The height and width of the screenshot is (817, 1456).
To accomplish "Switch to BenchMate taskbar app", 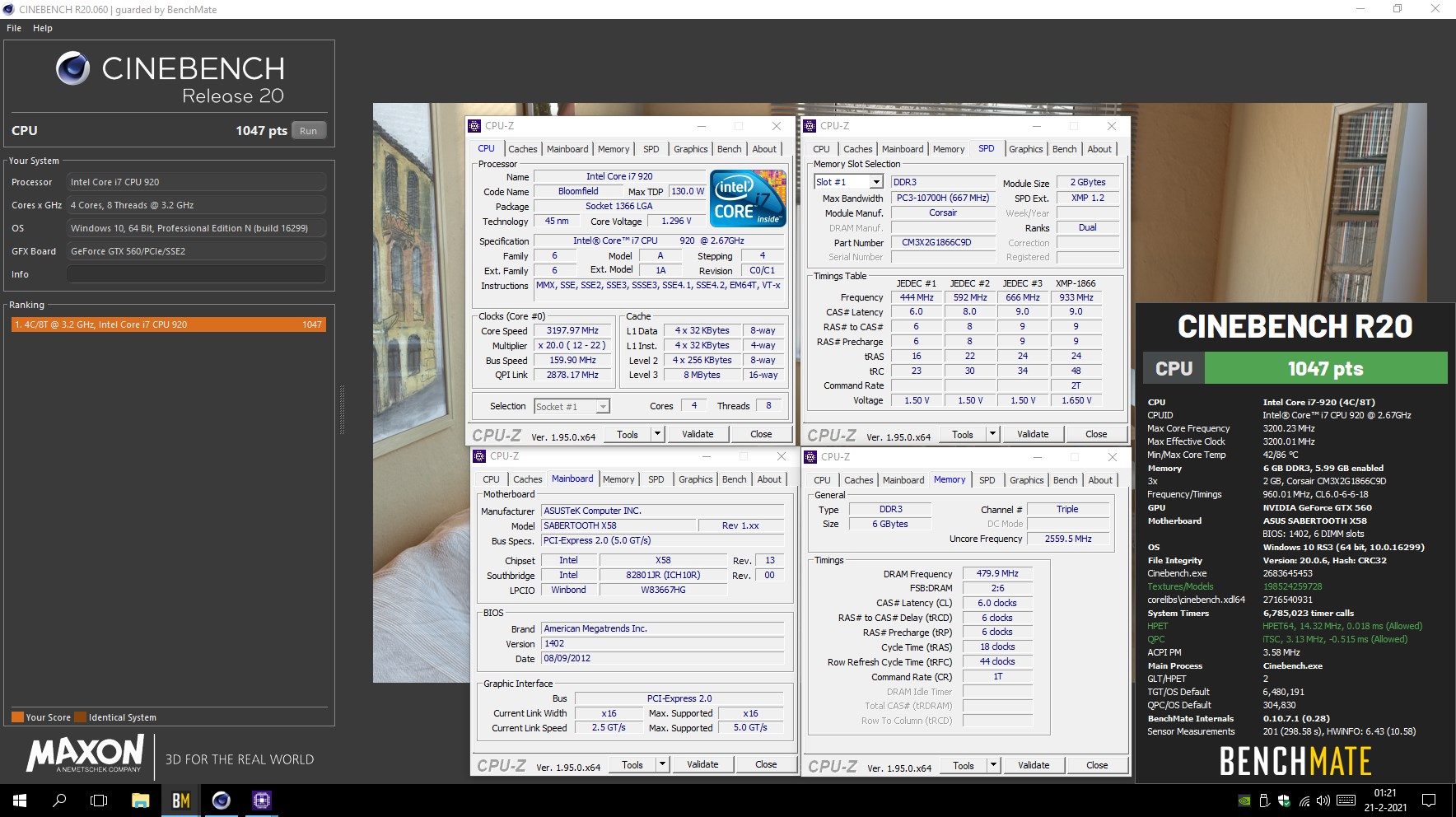I will pos(181,801).
